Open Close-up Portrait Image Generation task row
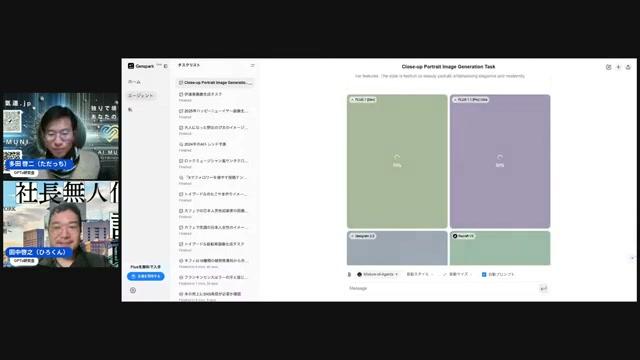640x360 pixels. (215, 82)
